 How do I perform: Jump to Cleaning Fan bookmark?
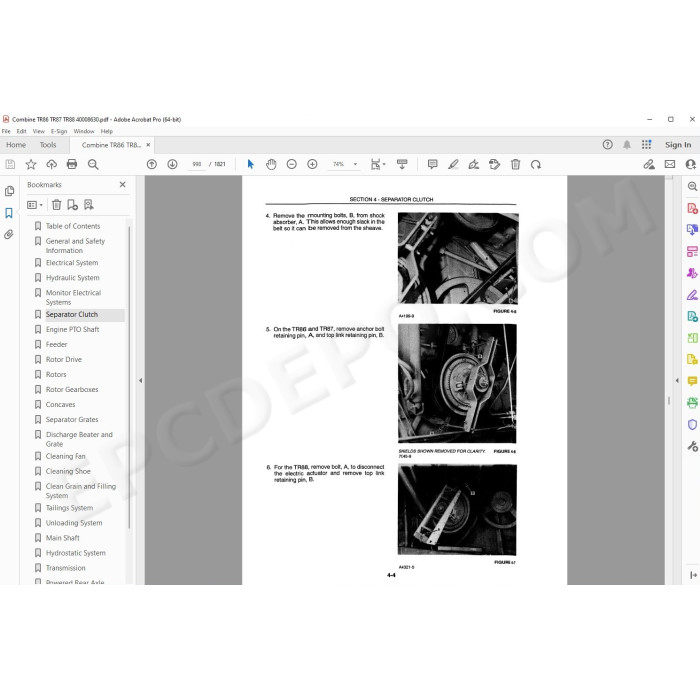[65, 456]
